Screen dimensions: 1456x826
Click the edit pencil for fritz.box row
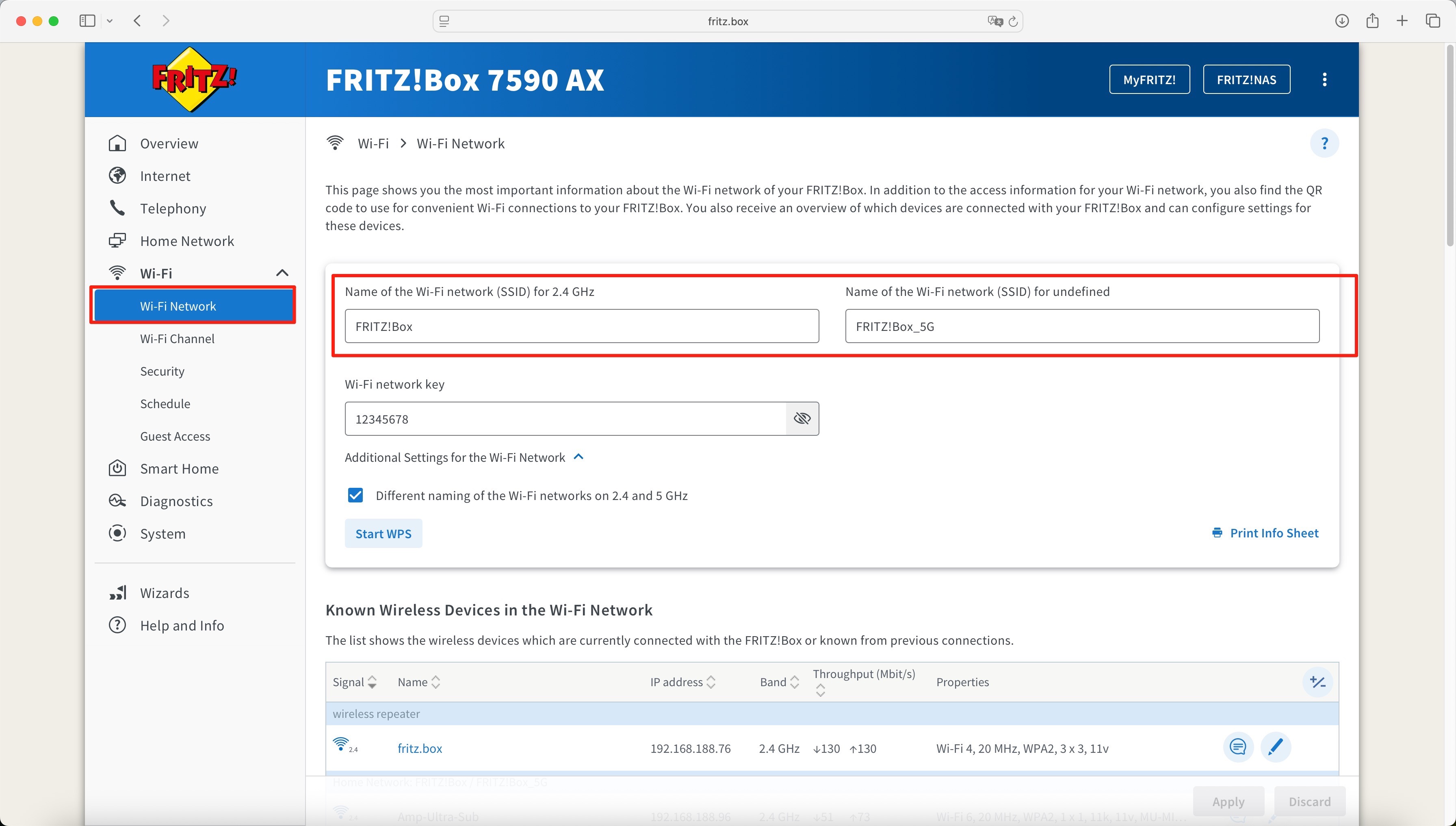[1275, 747]
